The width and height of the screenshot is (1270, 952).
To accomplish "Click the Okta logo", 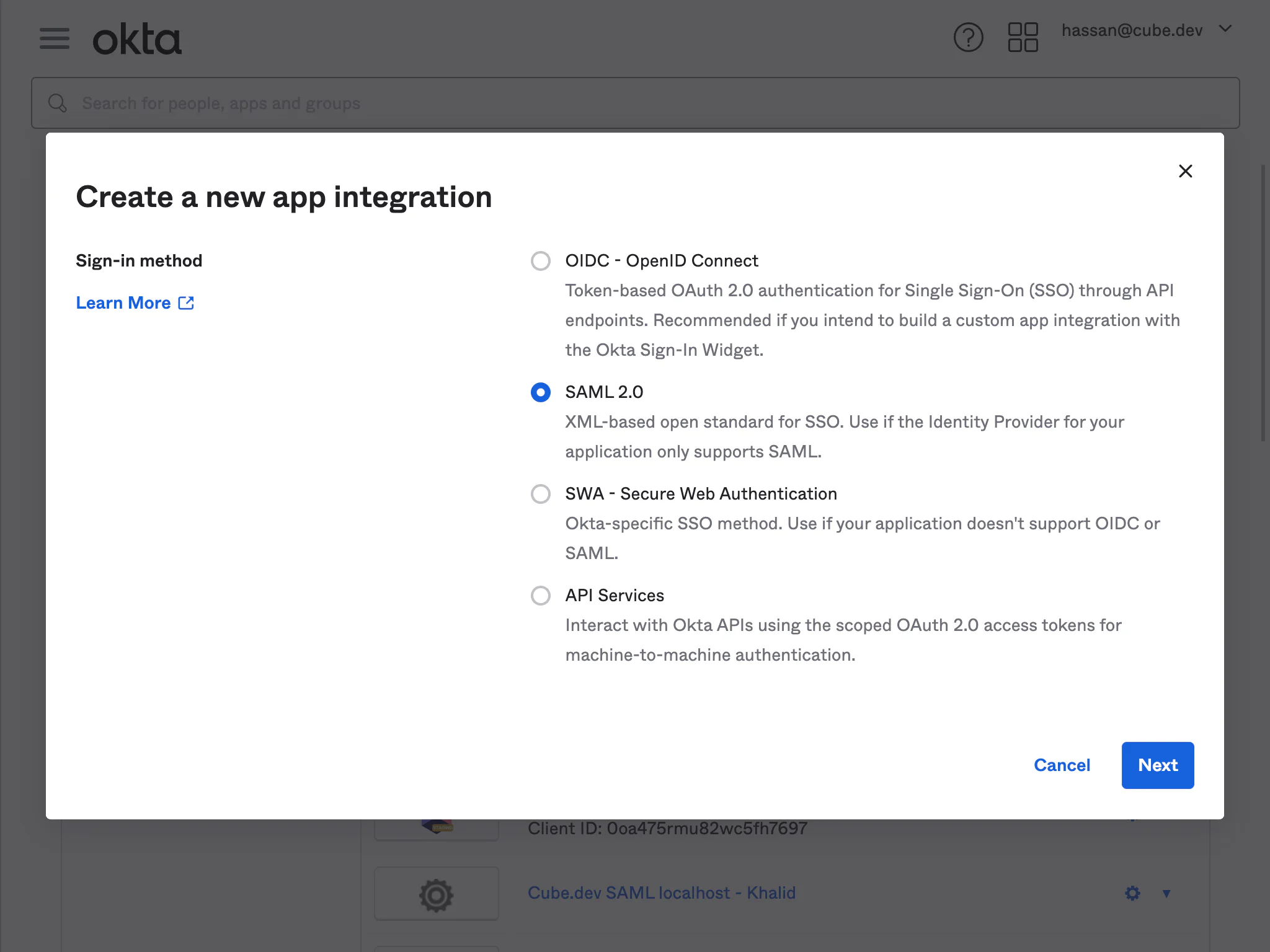I will [137, 40].
